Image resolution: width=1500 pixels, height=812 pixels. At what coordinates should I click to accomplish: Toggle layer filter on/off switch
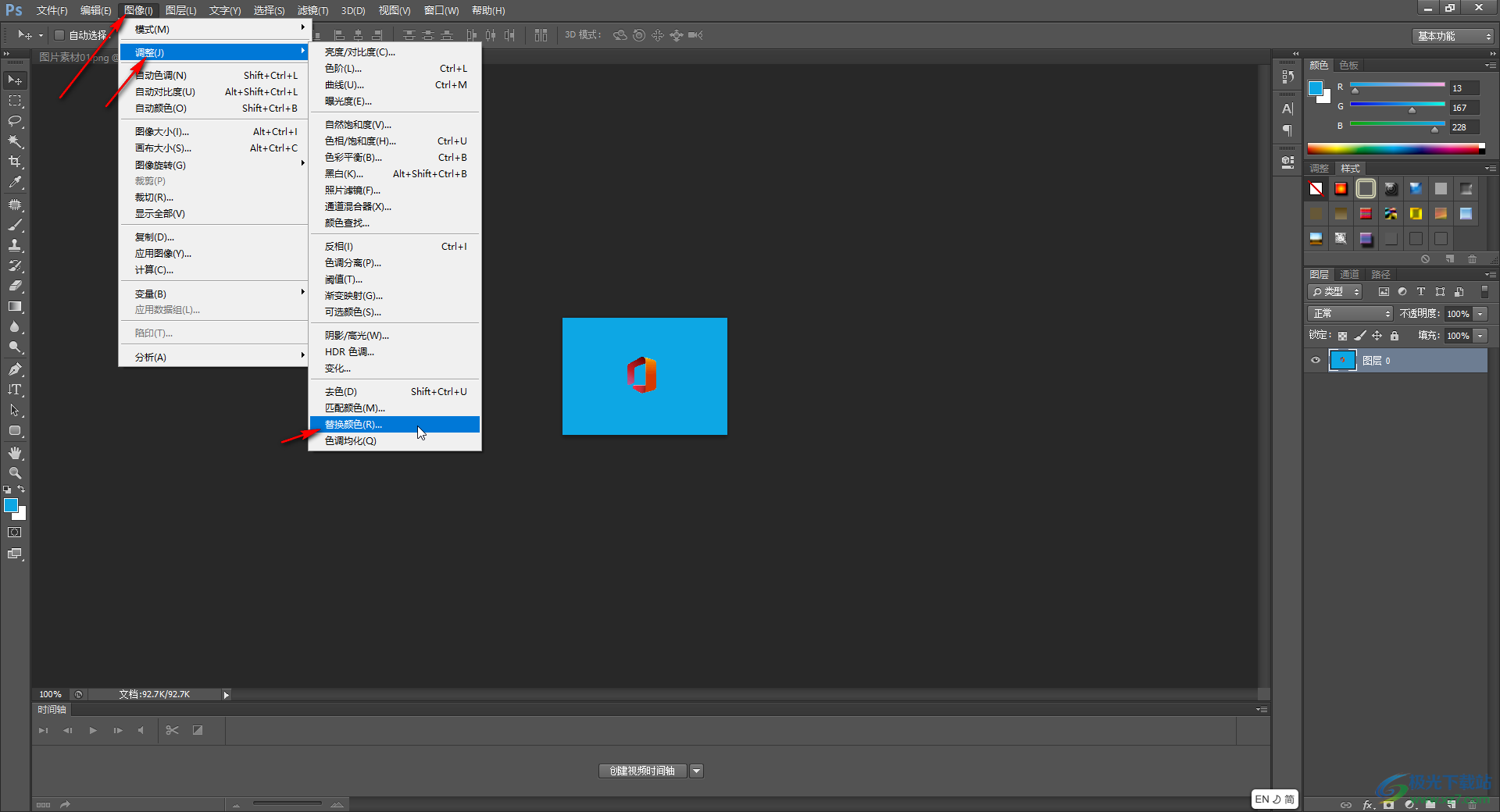(x=1484, y=291)
